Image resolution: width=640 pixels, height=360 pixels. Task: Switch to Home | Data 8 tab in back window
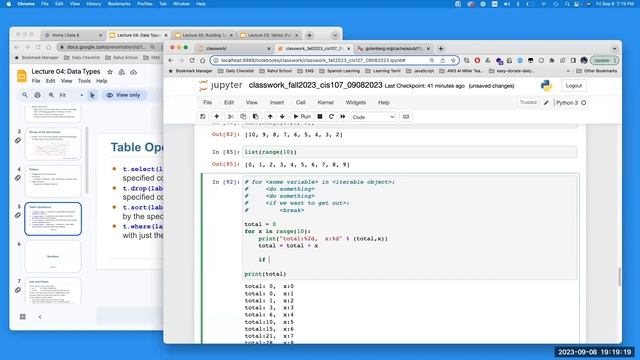click(x=72, y=36)
